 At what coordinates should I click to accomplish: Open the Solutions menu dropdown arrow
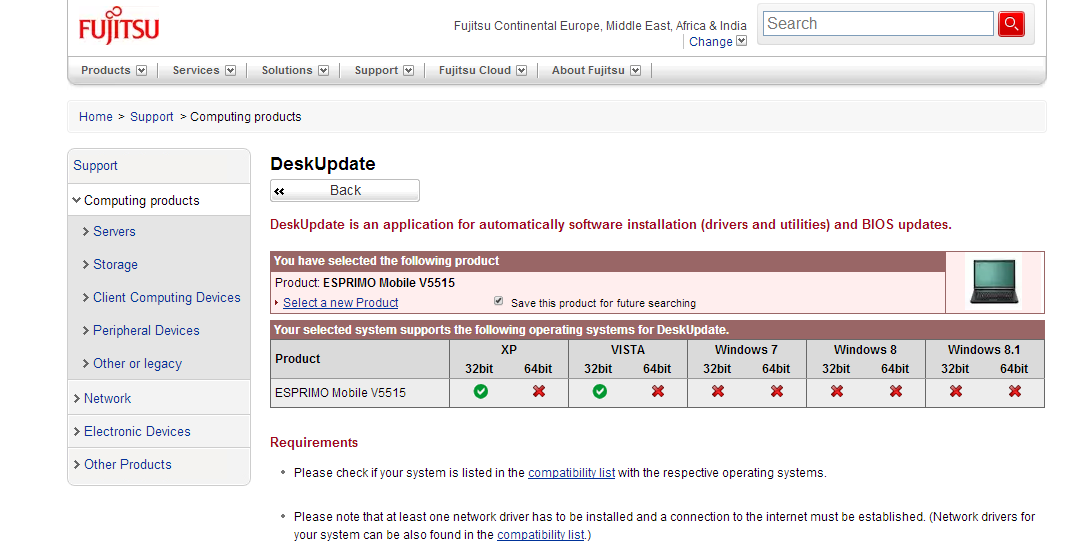[323, 71]
